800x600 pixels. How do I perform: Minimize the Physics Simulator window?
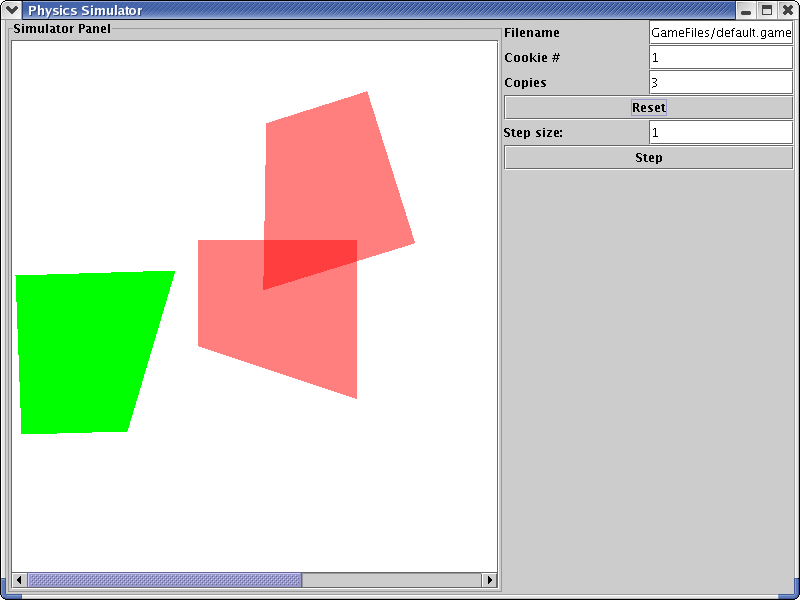(746, 10)
